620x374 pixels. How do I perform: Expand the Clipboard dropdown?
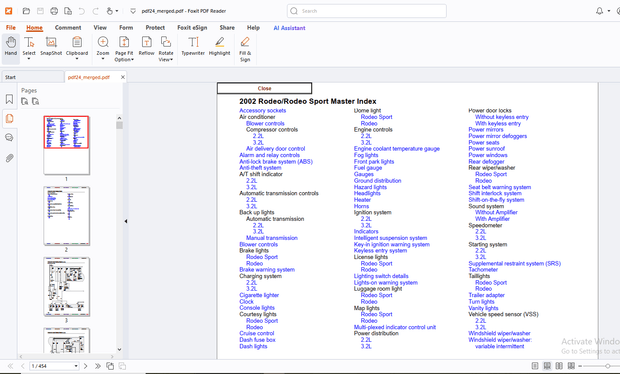click(77, 59)
